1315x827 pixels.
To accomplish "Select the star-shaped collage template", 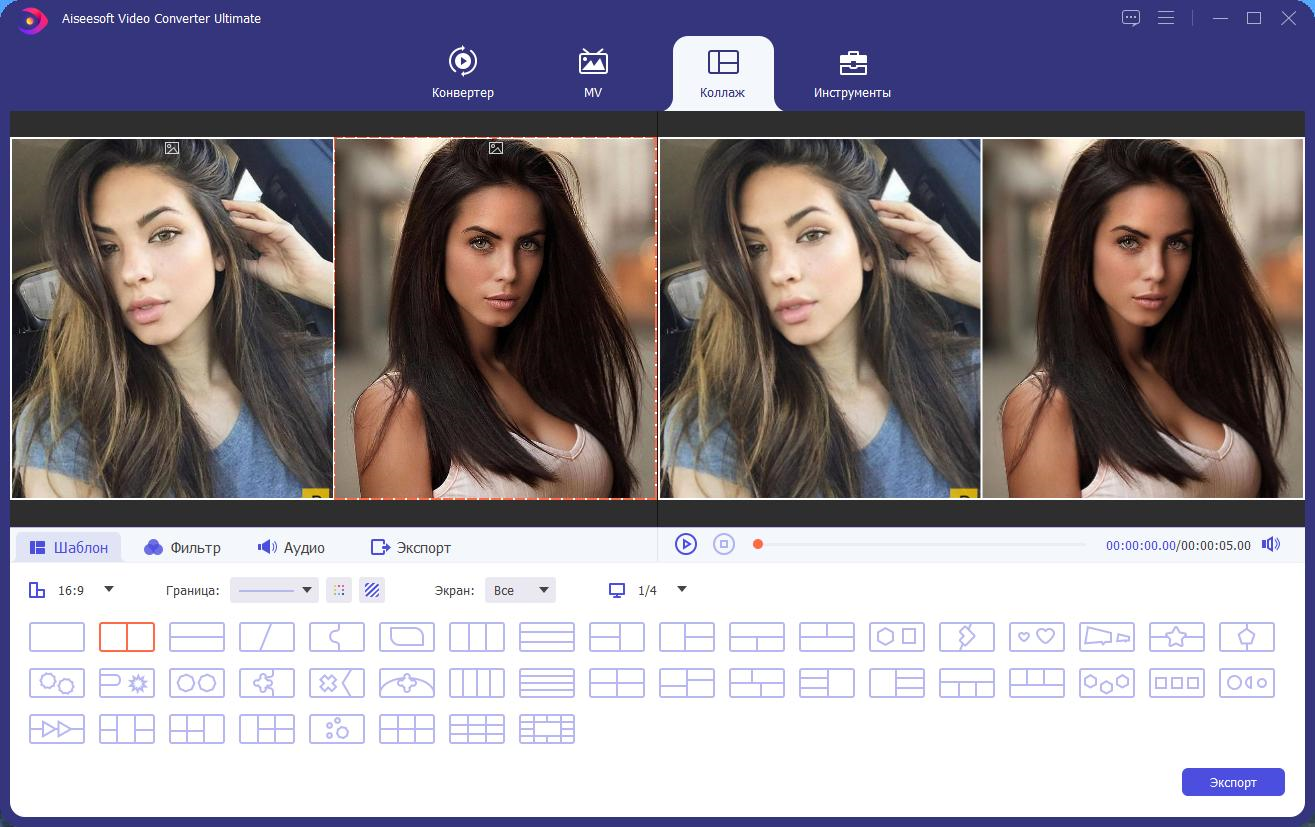I will click(x=1177, y=637).
